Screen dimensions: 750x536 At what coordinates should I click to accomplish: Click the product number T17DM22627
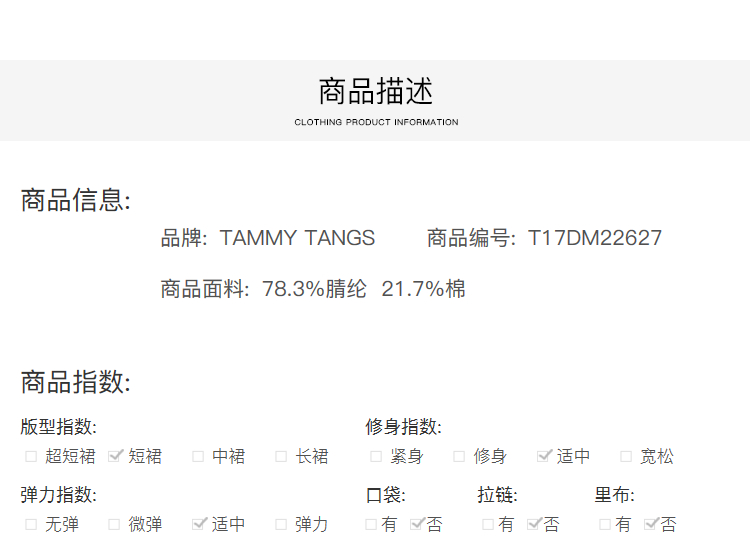pyautogui.click(x=595, y=238)
